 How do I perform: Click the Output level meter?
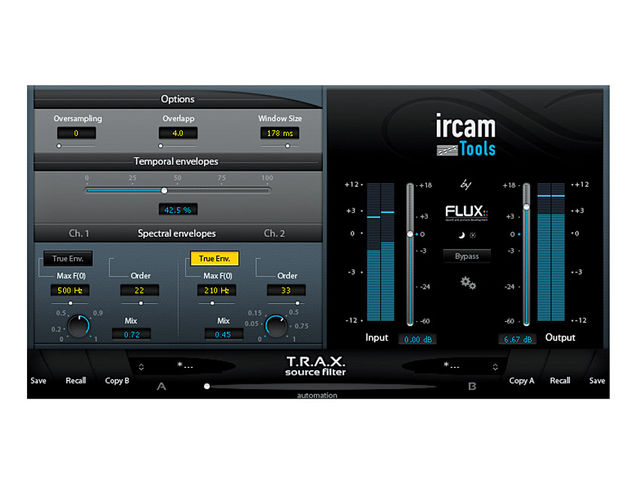(551, 252)
